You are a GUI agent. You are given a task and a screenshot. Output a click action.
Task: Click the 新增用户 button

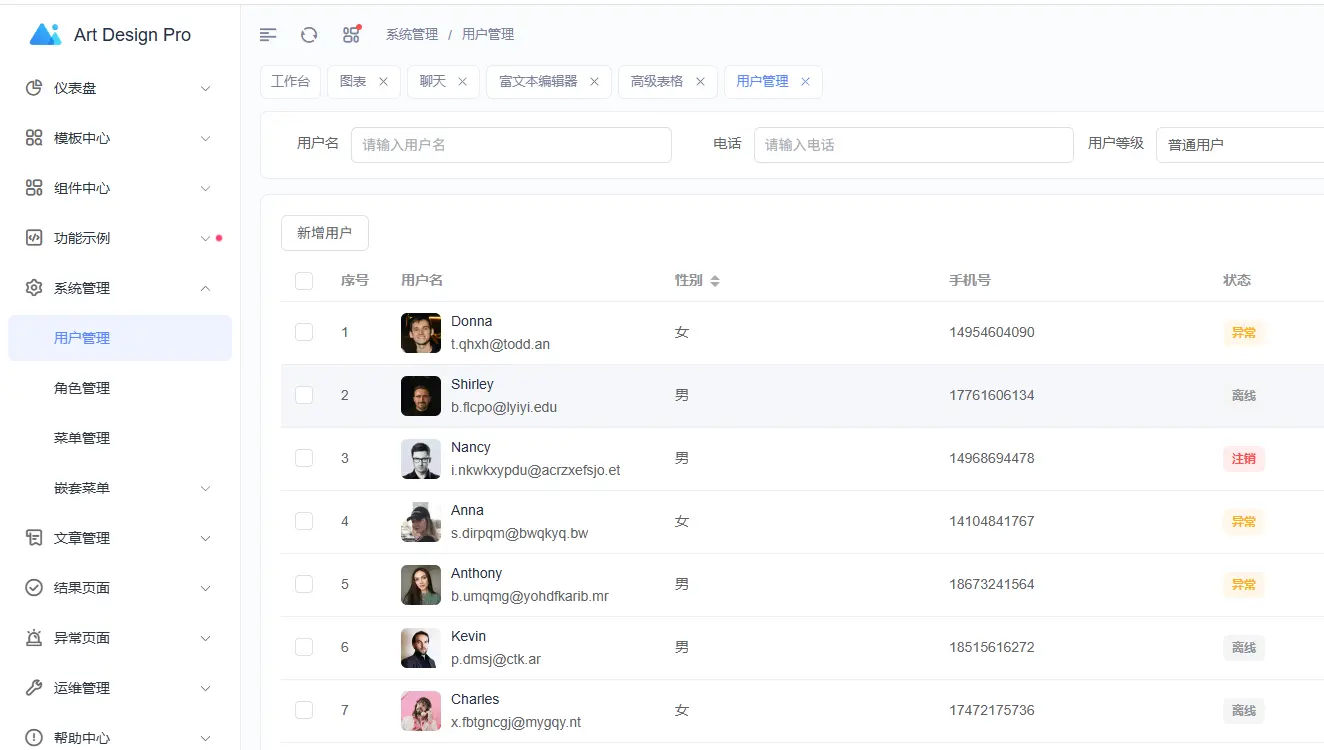click(x=324, y=232)
